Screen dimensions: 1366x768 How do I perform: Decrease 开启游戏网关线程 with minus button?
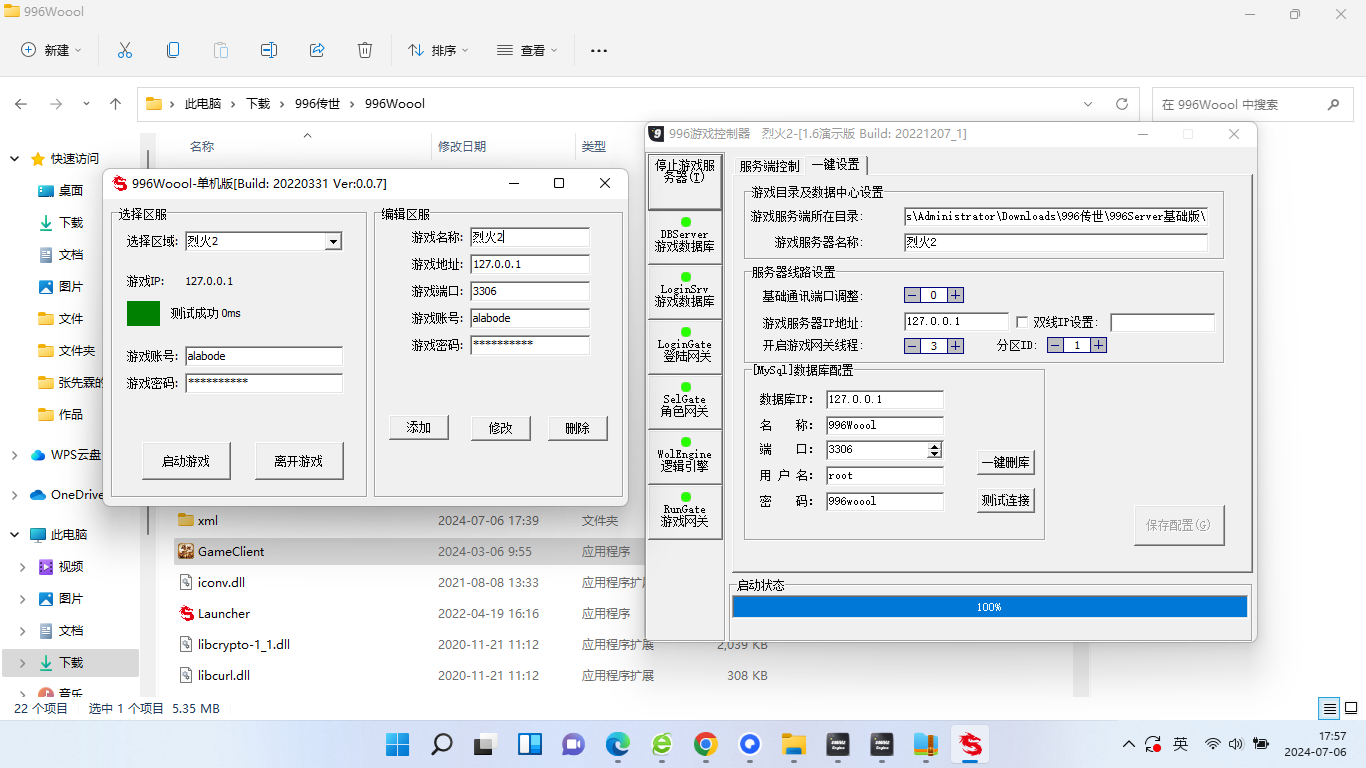[912, 345]
